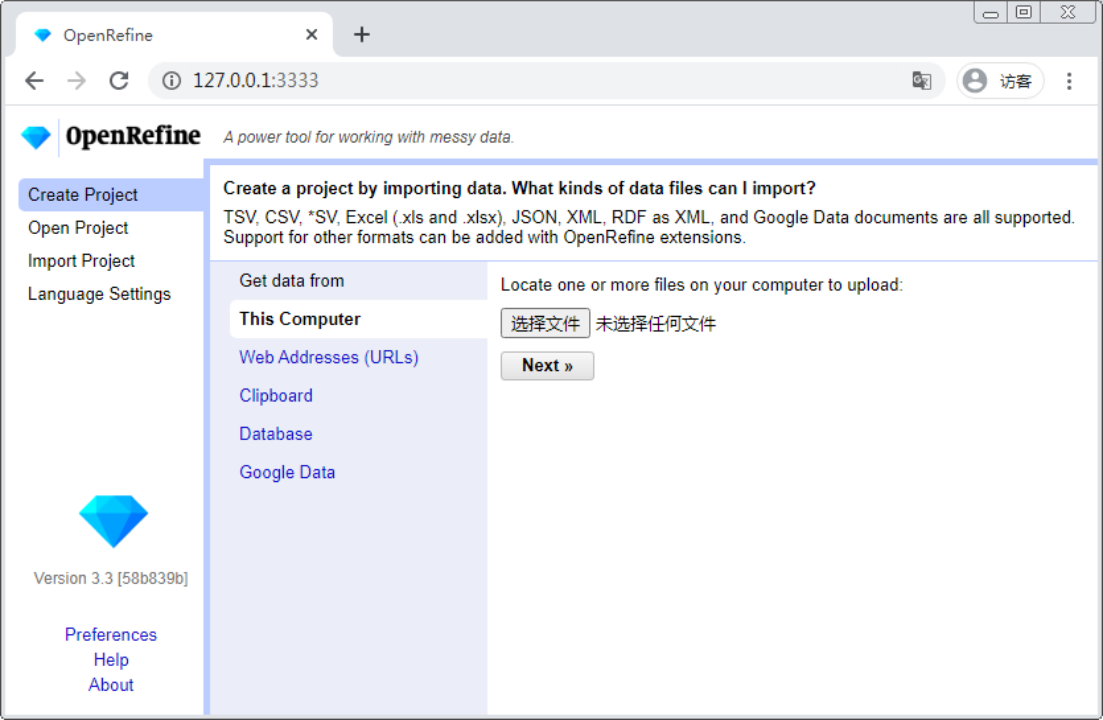1103x720 pixels.
Task: Reload the page with the refresh icon
Action: [x=119, y=81]
